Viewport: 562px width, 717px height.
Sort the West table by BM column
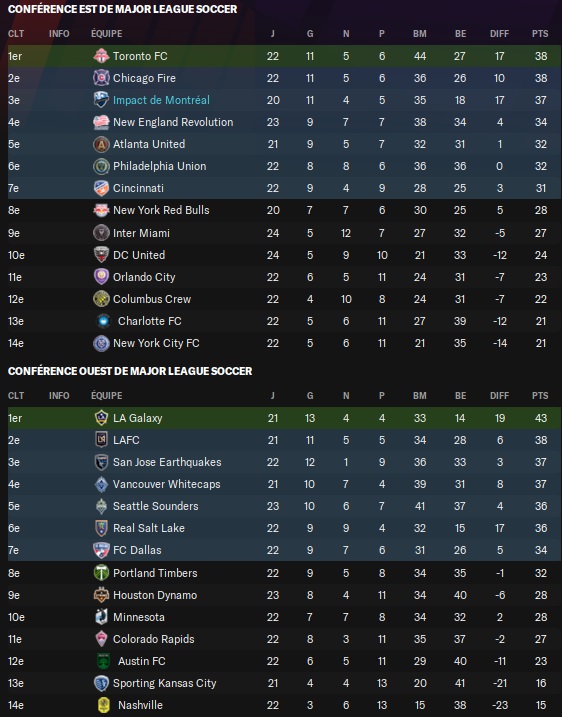point(420,396)
